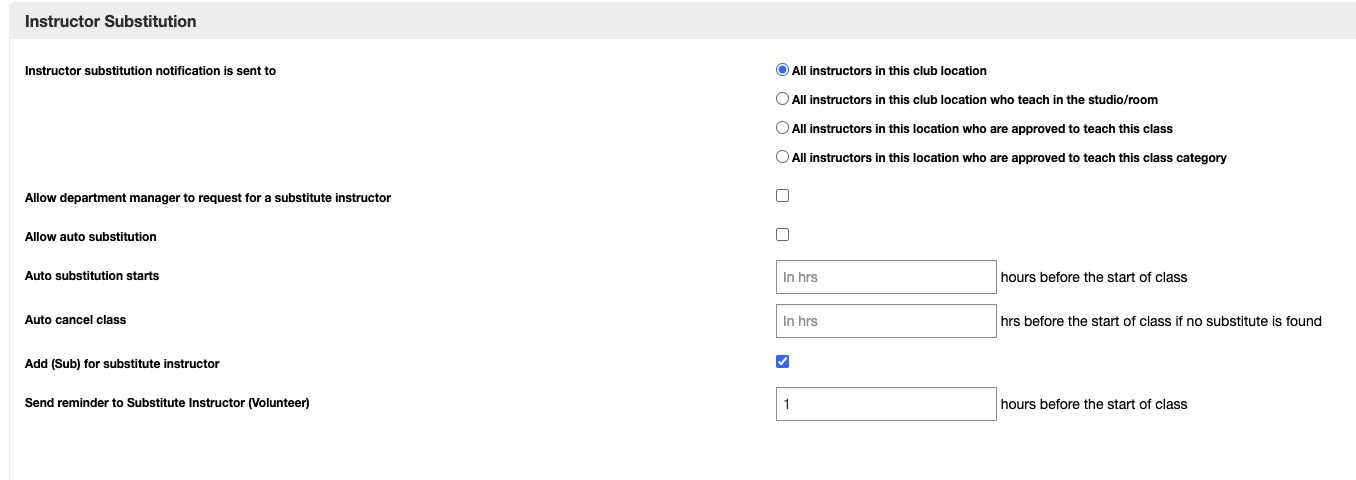Tick the Allow auto substitution checkbox
Screen dimensions: 1356x480
[x=783, y=235]
